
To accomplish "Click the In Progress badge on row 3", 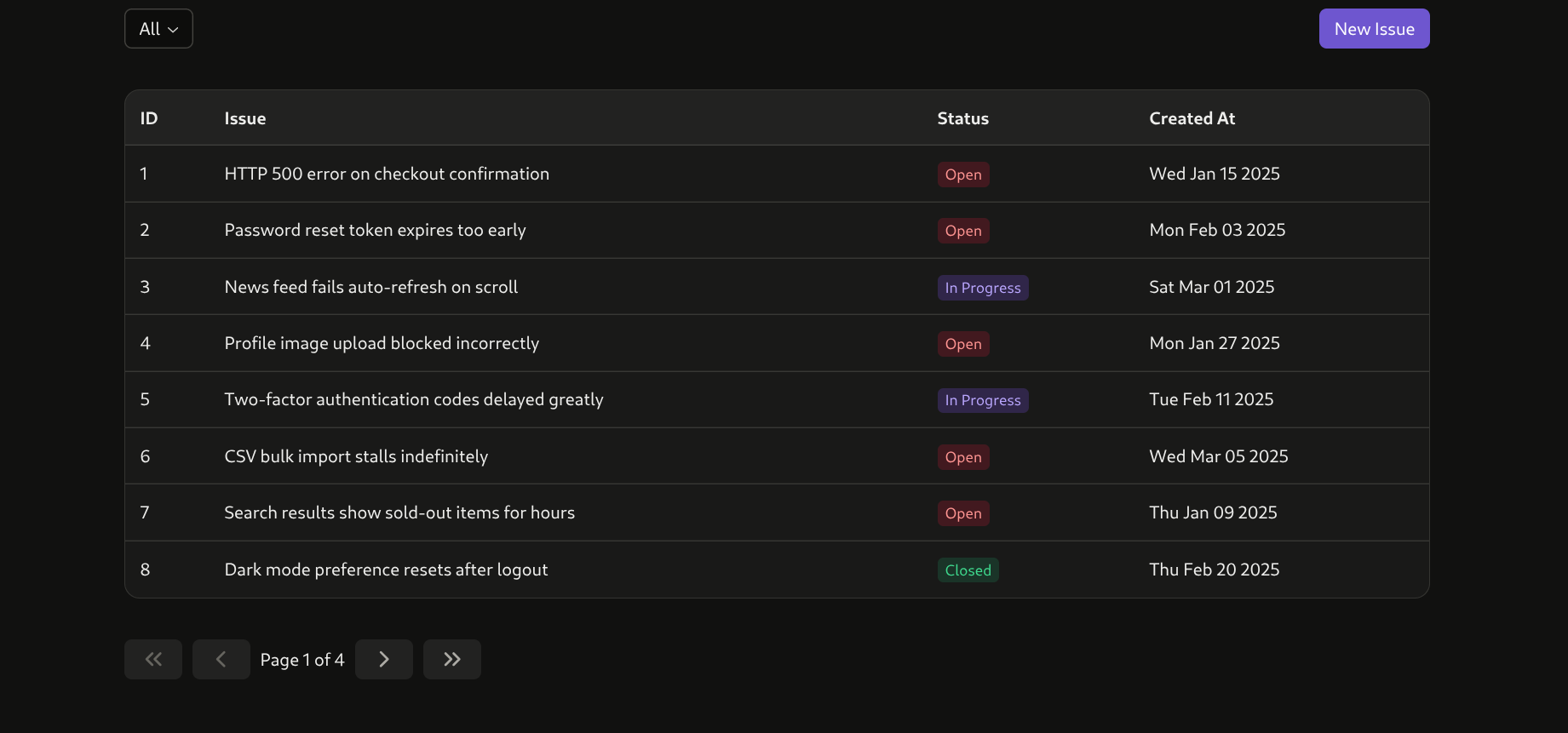I will 982,288.
